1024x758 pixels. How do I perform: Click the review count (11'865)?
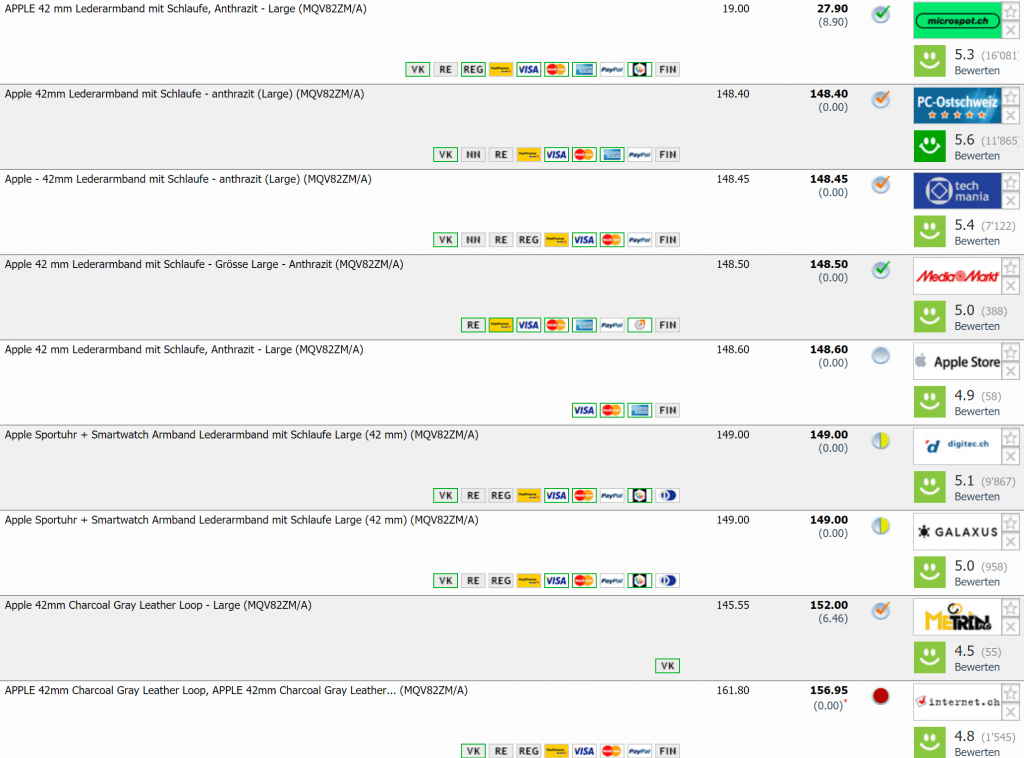999,140
